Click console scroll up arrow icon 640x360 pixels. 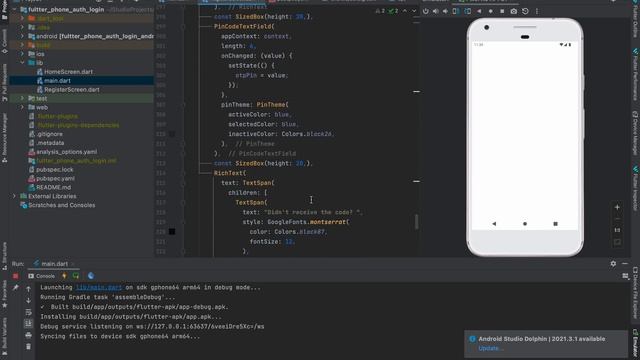pyautogui.click(x=28, y=289)
